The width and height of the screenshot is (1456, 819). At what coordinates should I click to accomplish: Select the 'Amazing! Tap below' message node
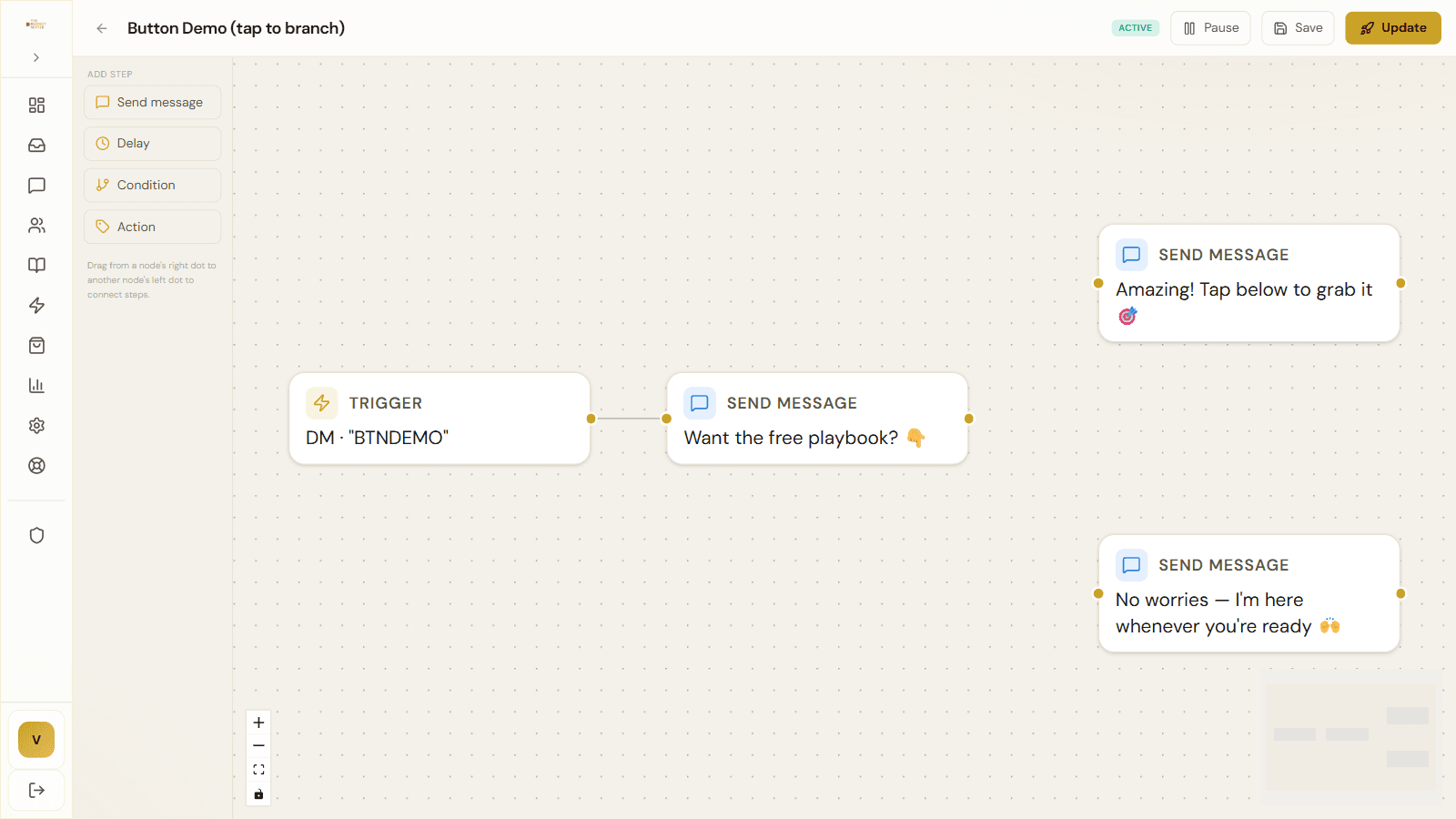pos(1249,283)
